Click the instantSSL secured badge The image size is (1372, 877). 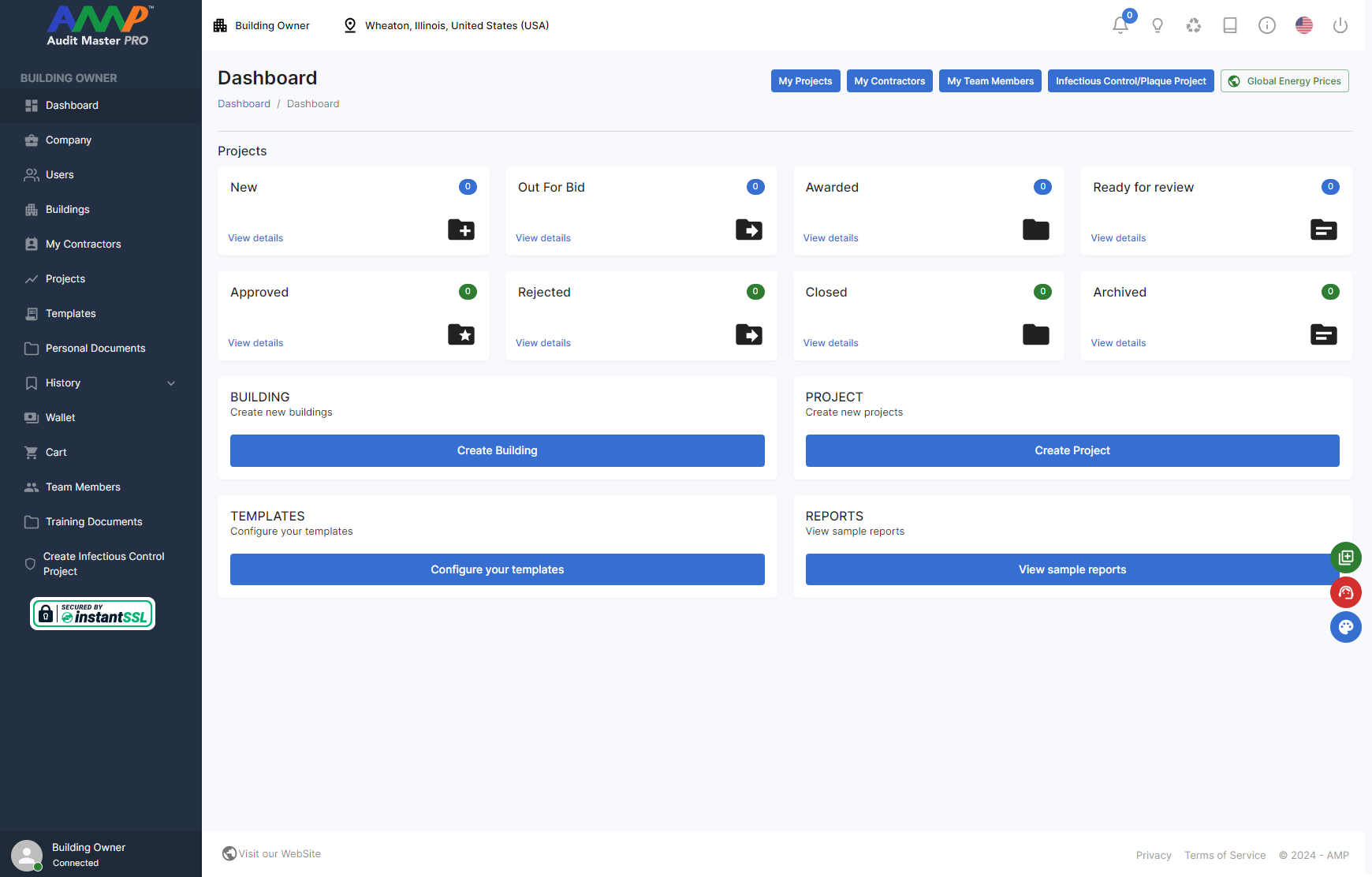pos(93,614)
